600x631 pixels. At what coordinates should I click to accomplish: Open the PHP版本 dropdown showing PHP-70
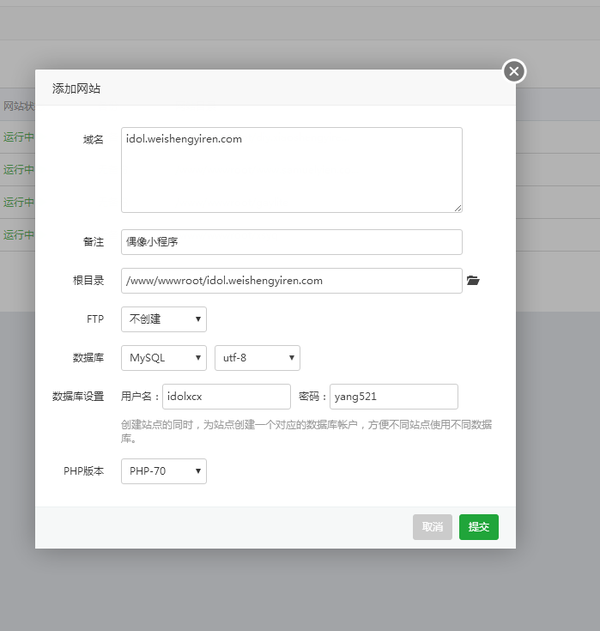click(164, 471)
